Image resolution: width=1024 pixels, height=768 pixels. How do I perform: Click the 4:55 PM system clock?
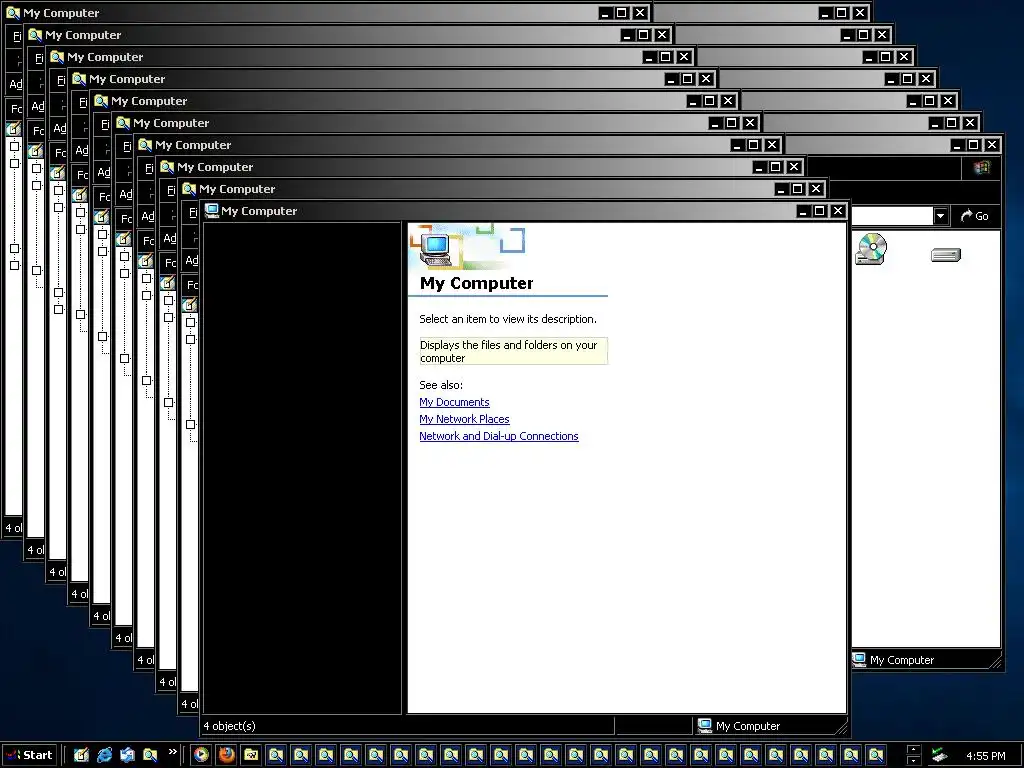985,756
